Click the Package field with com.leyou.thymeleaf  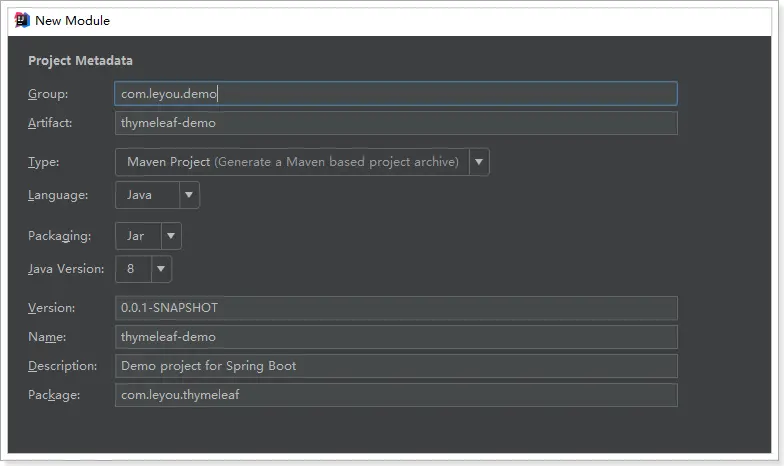tap(396, 395)
